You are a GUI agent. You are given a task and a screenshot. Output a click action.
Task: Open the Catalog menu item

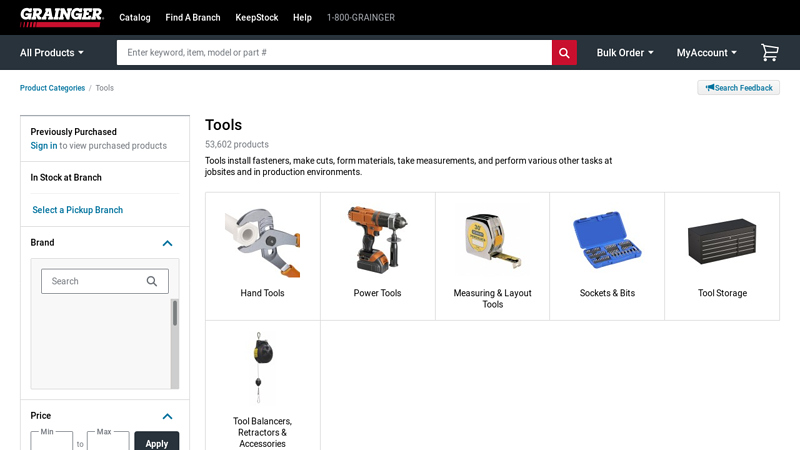tap(135, 17)
